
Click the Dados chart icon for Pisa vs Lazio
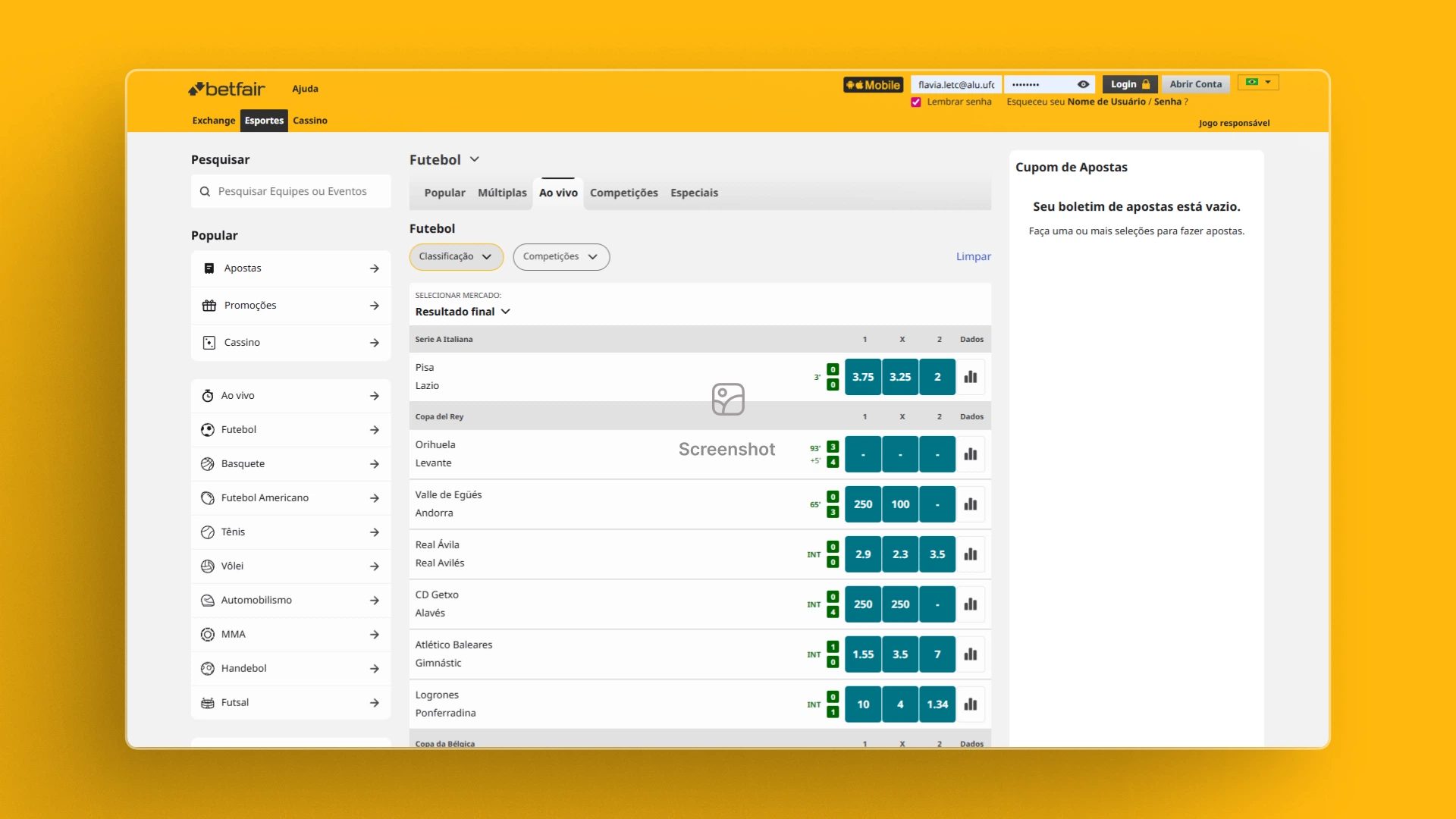(970, 376)
